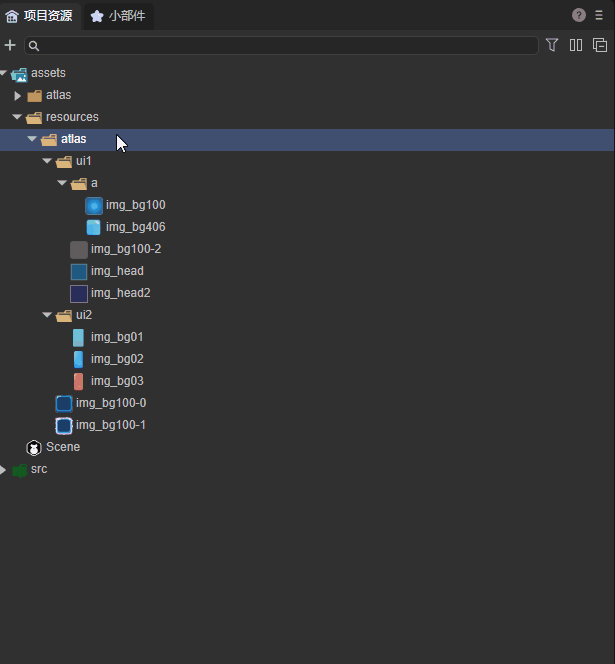615x664 pixels.
Task: Click the collapse-all icon at top right
Action: (x=600, y=45)
